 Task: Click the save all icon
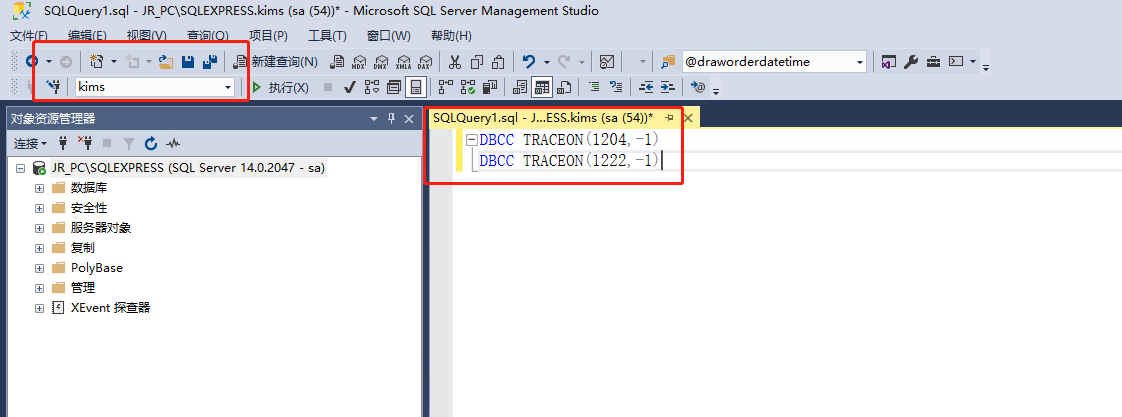point(210,62)
